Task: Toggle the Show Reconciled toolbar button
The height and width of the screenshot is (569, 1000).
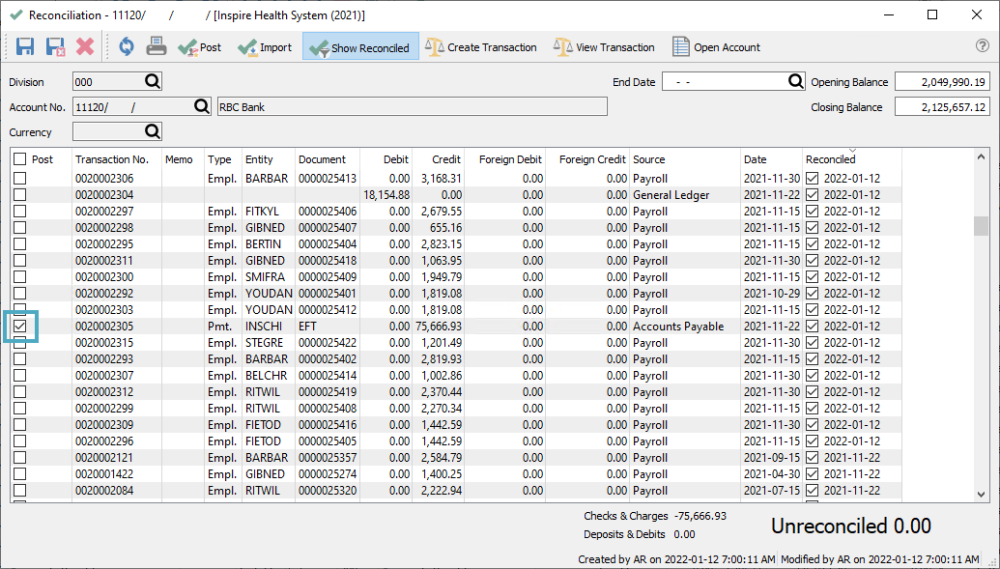Action: 359,47
